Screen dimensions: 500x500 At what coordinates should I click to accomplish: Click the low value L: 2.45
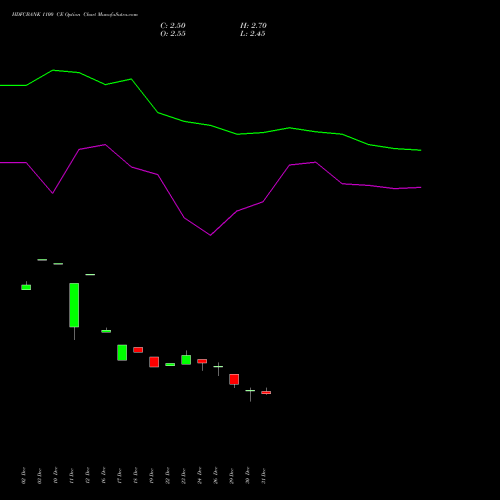tap(253, 34)
